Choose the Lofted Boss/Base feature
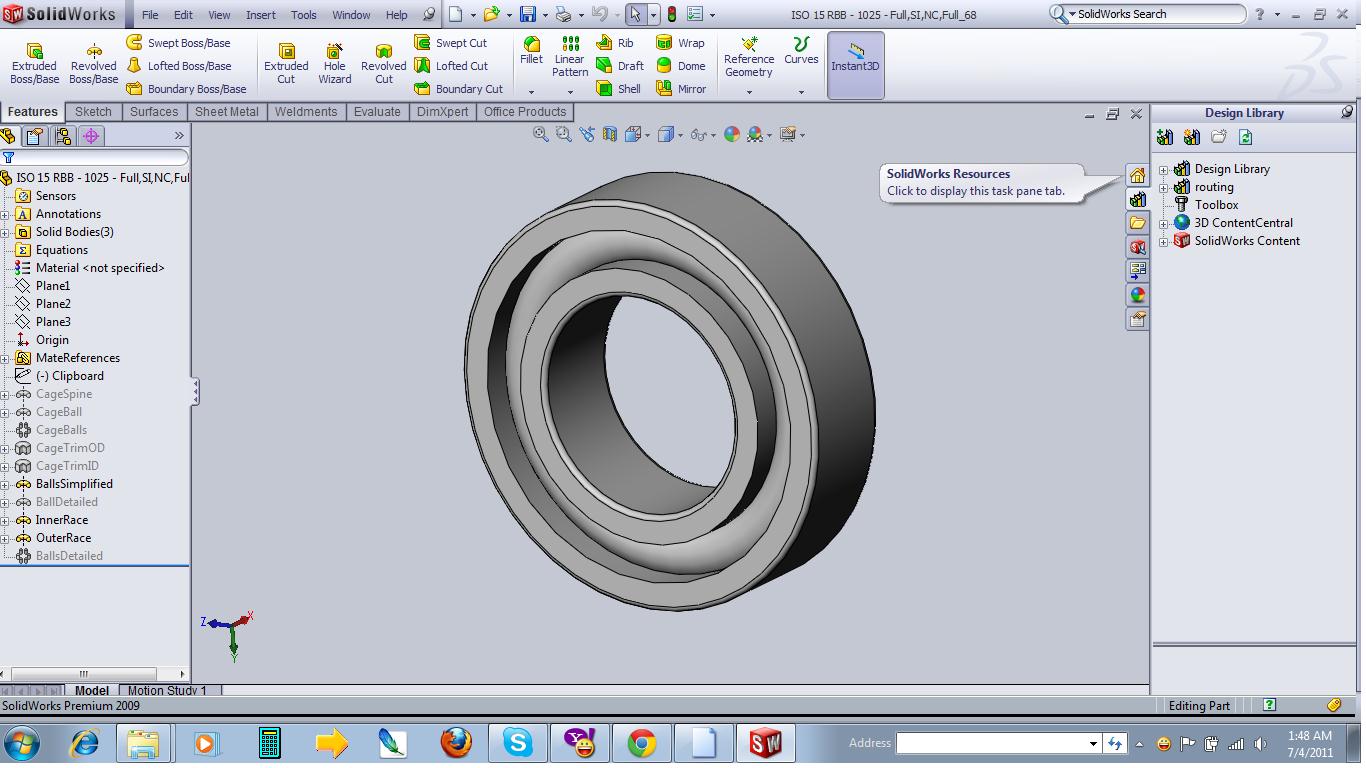 (178, 66)
